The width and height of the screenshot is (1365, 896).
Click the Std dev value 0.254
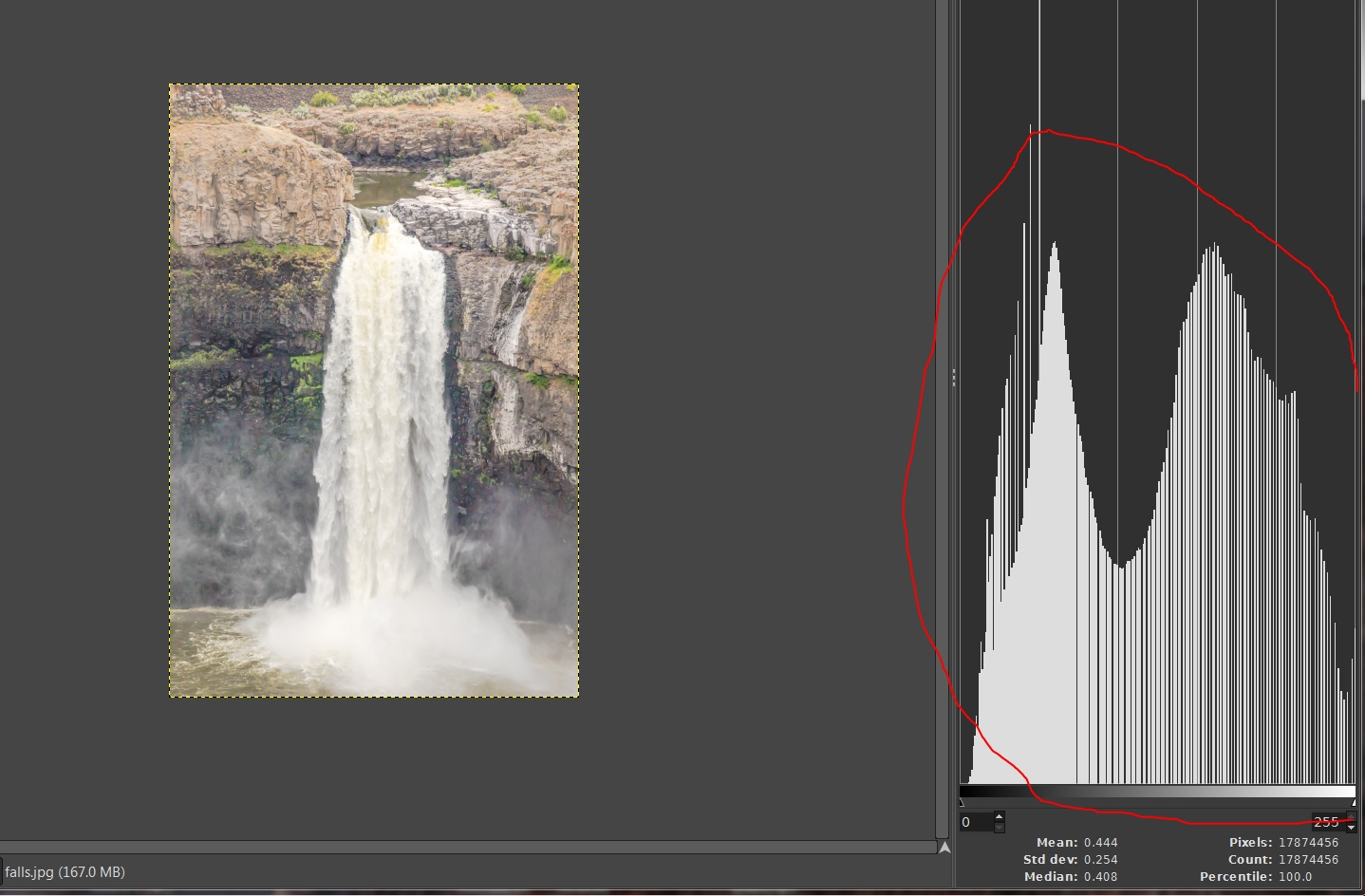1101,859
